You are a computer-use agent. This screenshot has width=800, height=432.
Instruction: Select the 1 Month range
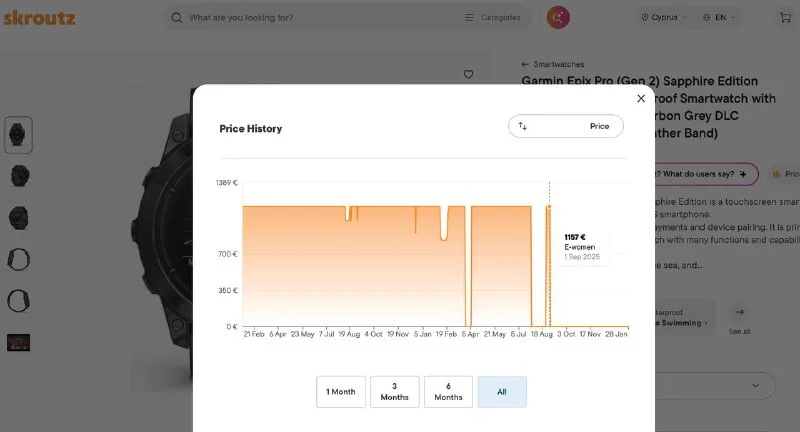(x=341, y=392)
